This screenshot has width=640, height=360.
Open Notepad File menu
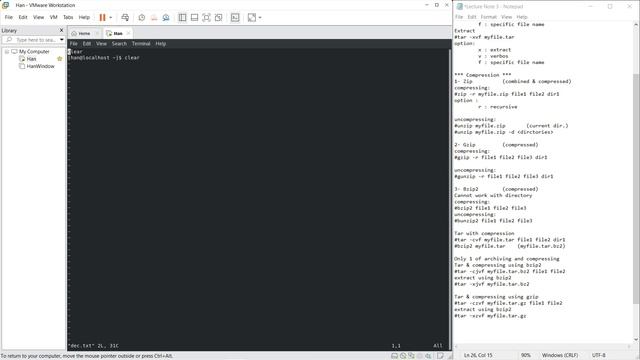459,17
